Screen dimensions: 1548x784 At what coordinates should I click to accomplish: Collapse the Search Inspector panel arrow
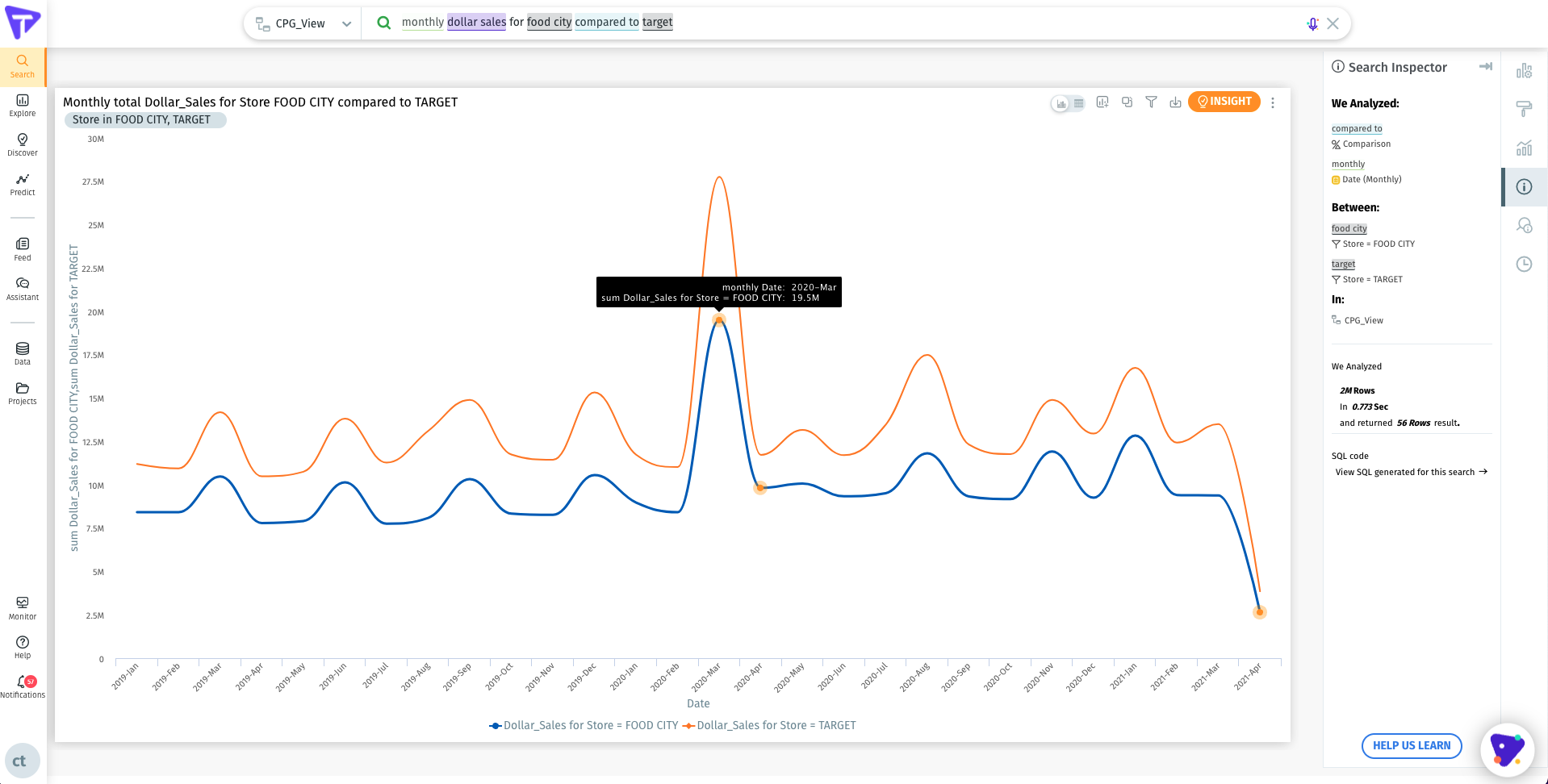point(1485,66)
